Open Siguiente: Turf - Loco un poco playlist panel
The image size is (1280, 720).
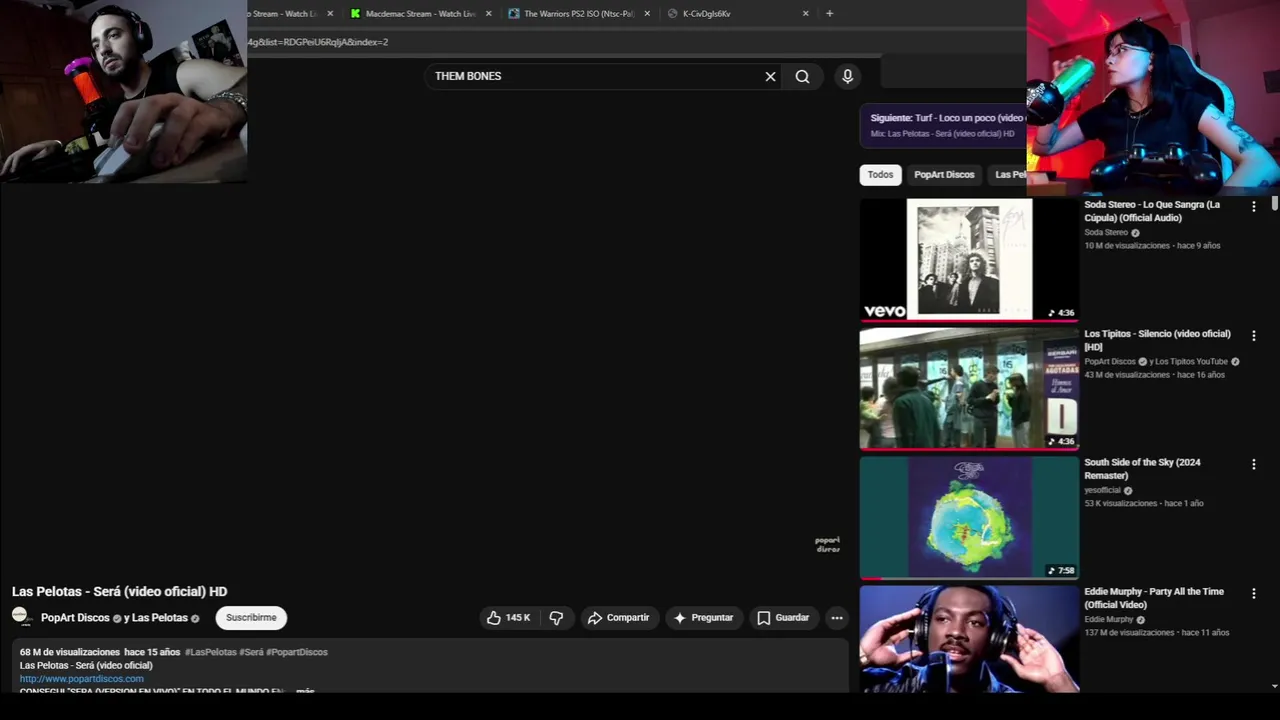click(943, 125)
